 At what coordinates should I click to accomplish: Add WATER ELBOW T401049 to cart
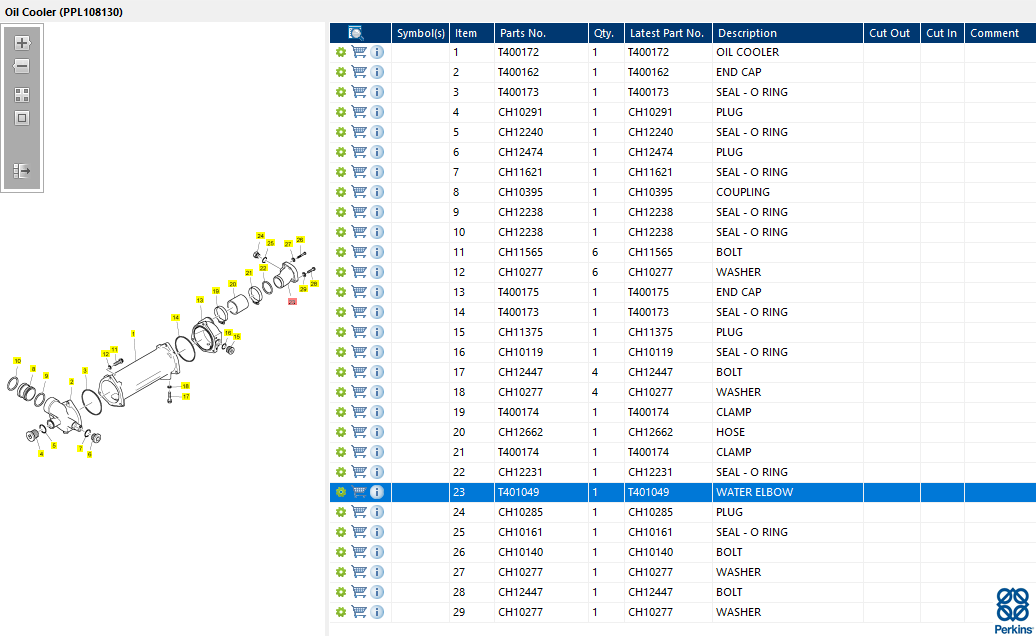pyautogui.click(x=359, y=492)
